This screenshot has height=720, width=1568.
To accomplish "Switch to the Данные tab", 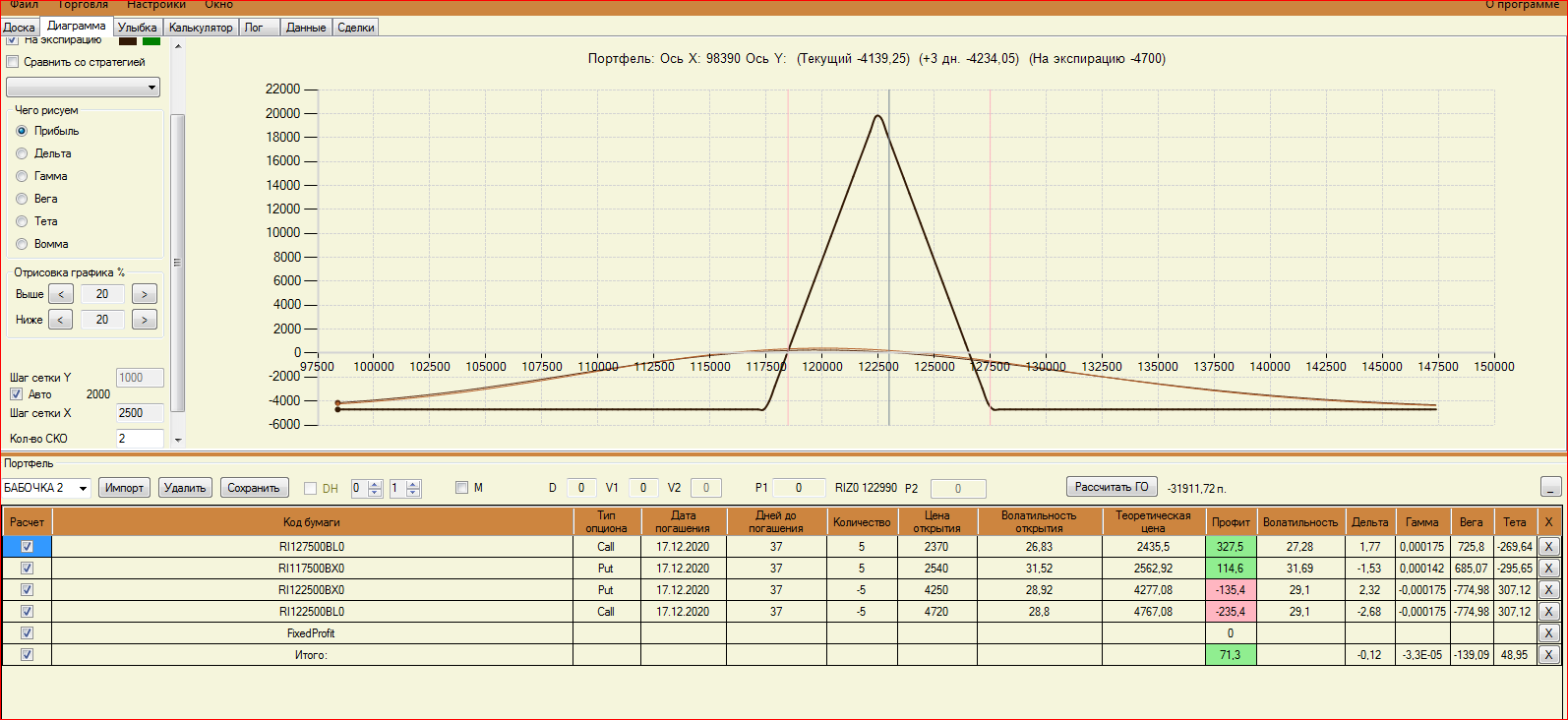I will click(306, 28).
